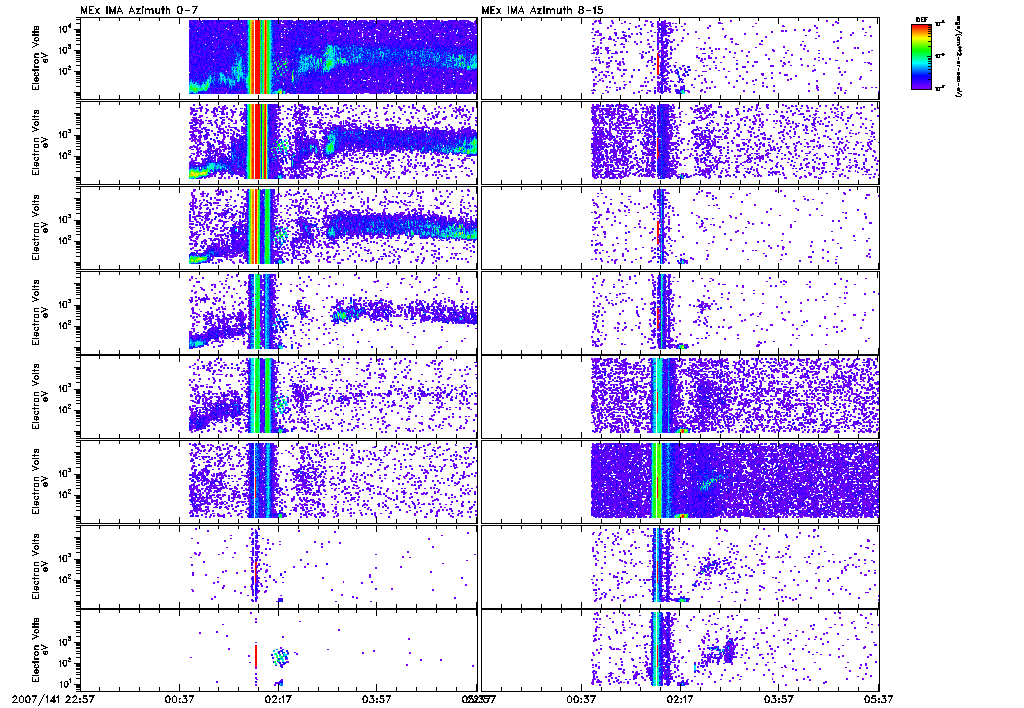
Task: Click the bottom Azimuth 0-7 panel with single red line
Action: (x=278, y=650)
